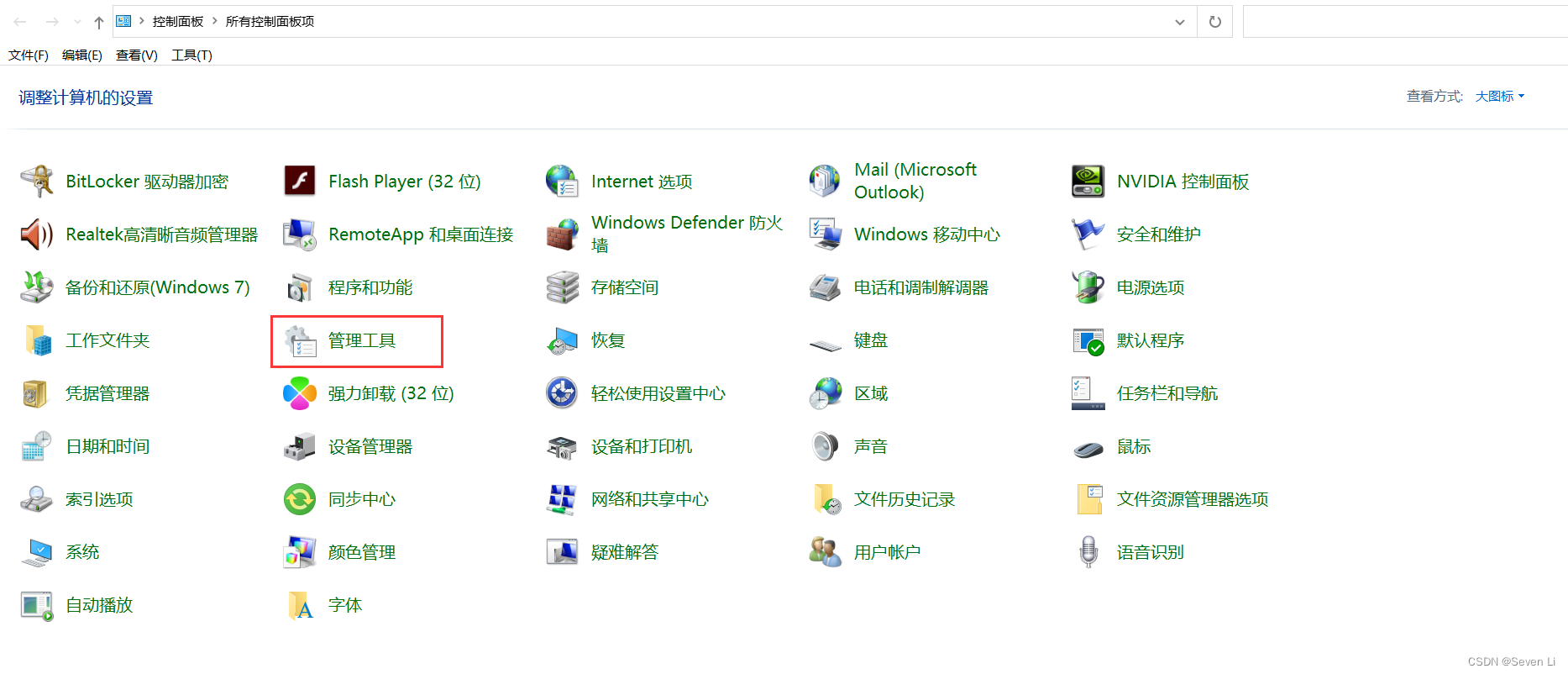
Task: Click the refresh button in address bar
Action: pos(1214,22)
